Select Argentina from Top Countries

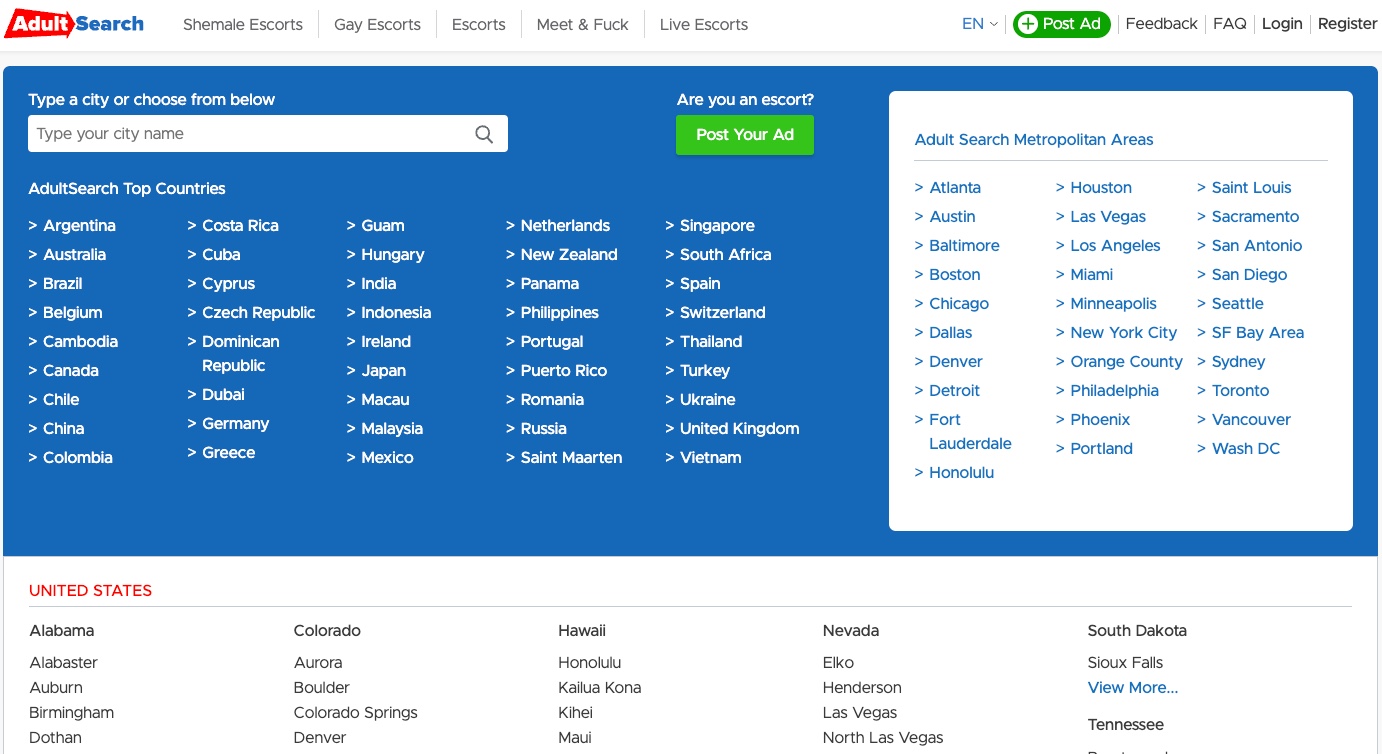pos(79,226)
